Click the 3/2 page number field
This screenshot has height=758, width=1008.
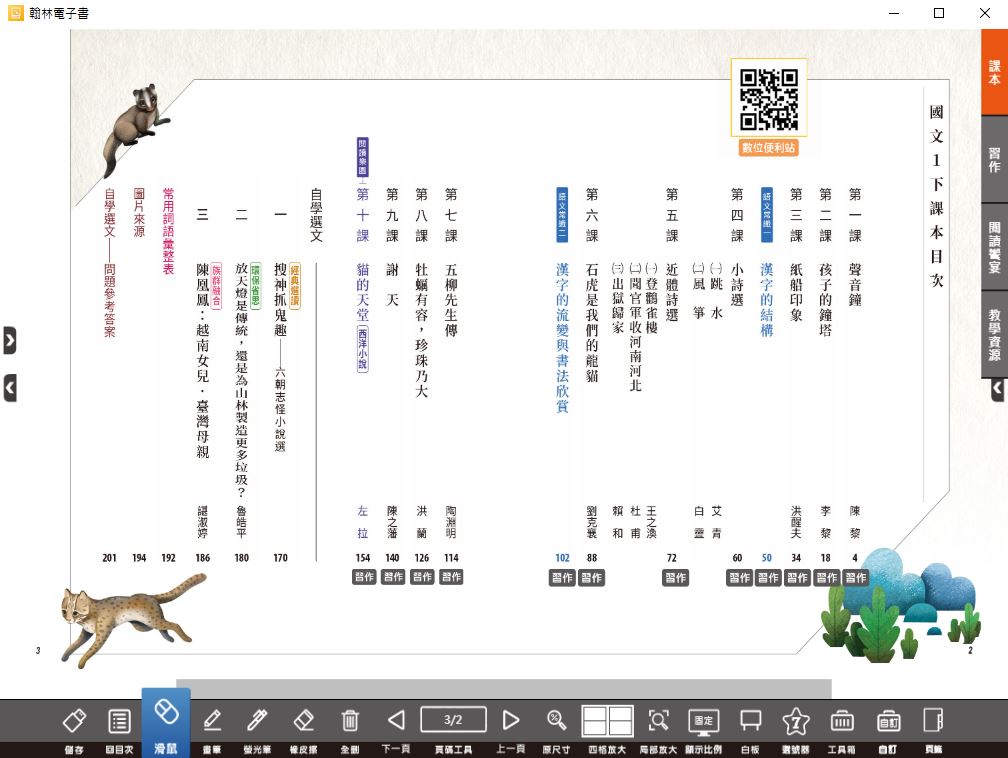pyautogui.click(x=453, y=719)
